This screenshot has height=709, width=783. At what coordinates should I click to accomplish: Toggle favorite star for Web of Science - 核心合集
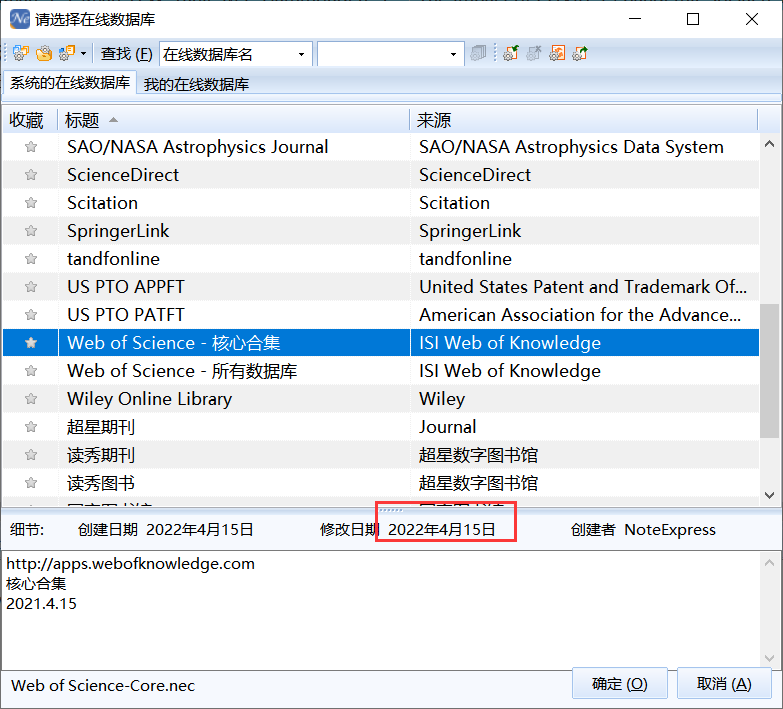[x=31, y=343]
